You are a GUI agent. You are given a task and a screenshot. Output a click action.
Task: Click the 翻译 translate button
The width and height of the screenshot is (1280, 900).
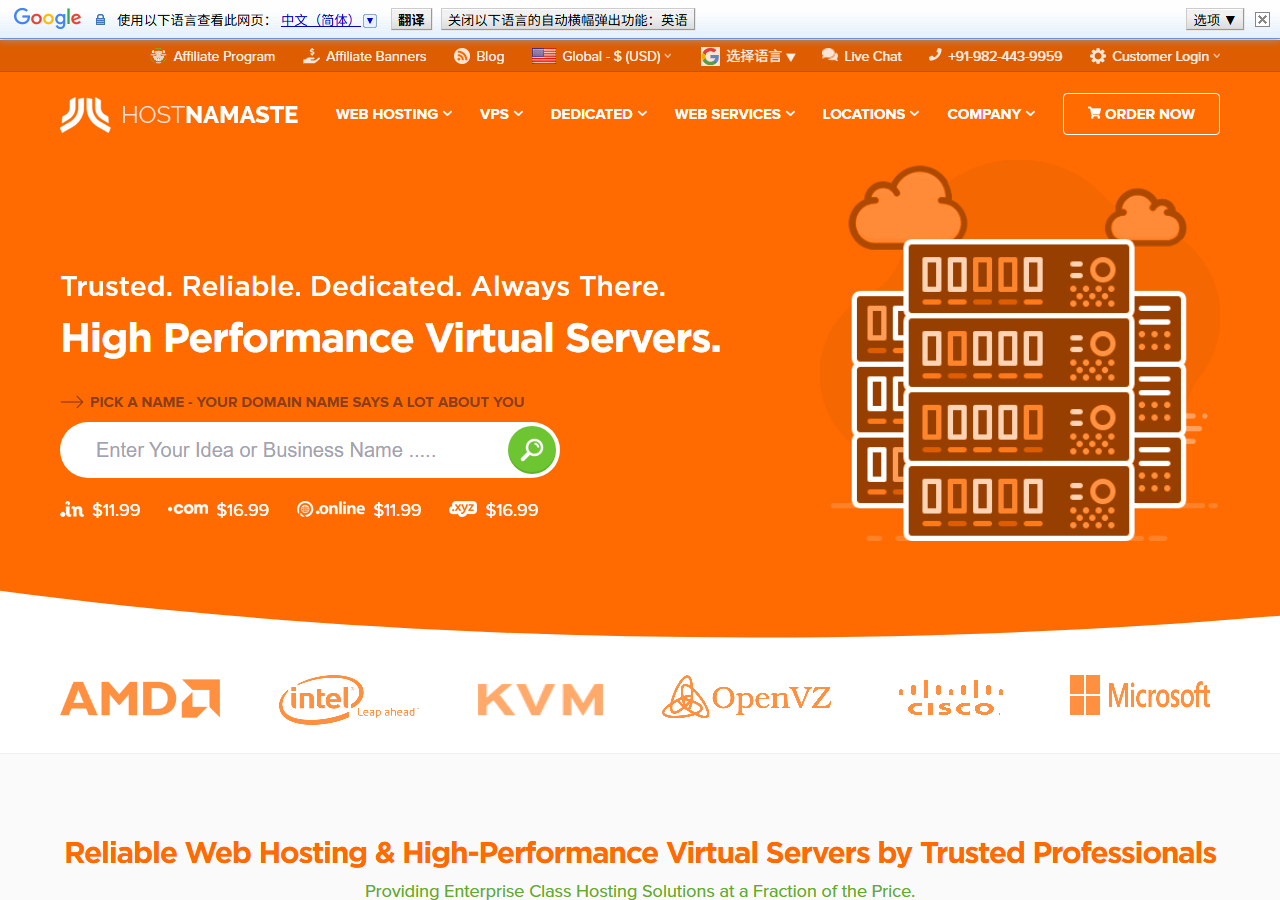click(411, 19)
